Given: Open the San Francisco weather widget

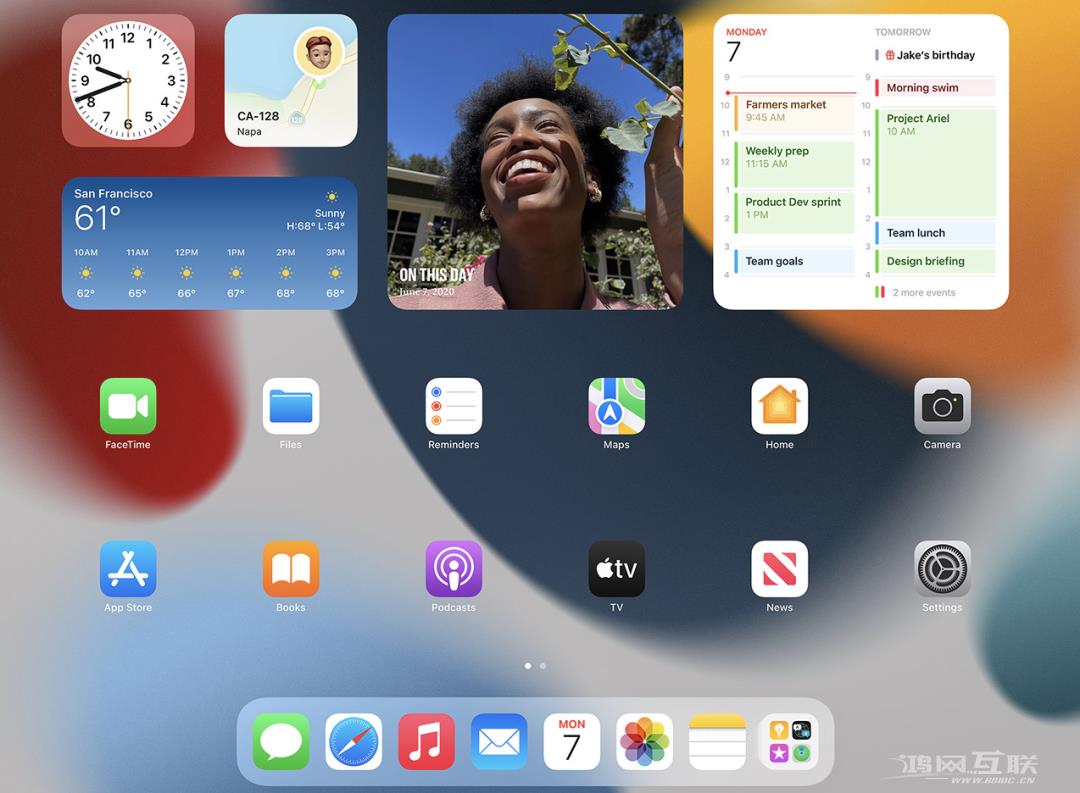Looking at the screenshot, I should pos(209,243).
